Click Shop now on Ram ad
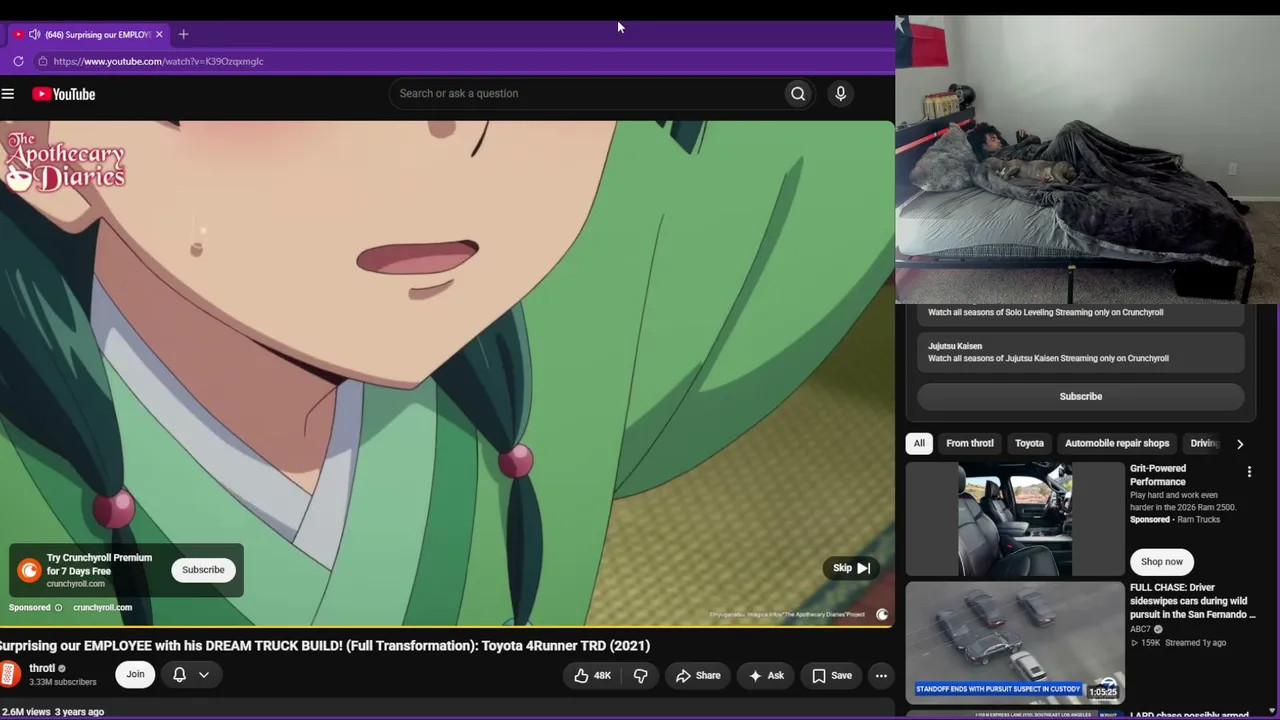The image size is (1280, 720). coord(1162,562)
